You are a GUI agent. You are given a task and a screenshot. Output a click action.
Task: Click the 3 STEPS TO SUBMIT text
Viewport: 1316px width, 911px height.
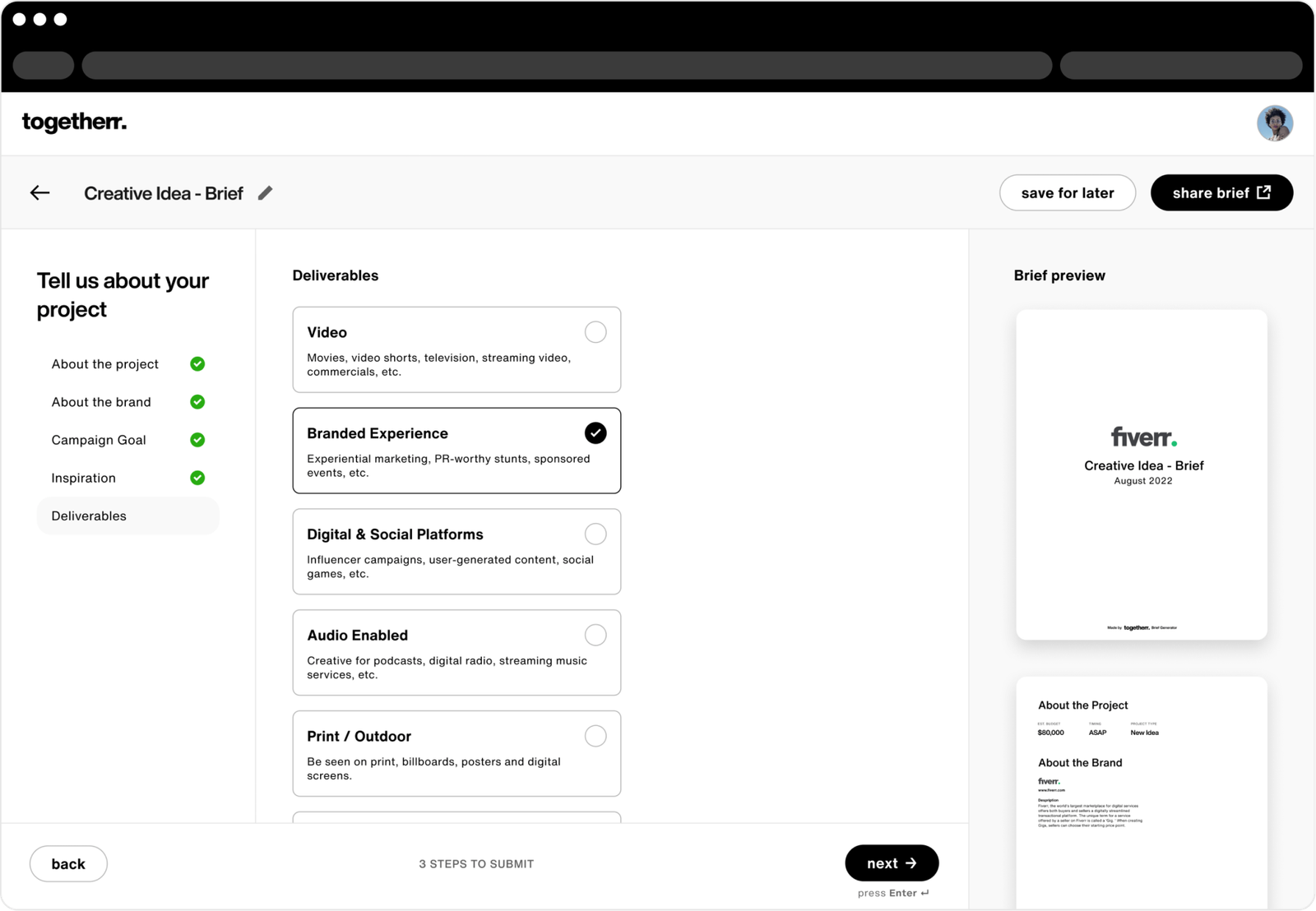pos(476,864)
